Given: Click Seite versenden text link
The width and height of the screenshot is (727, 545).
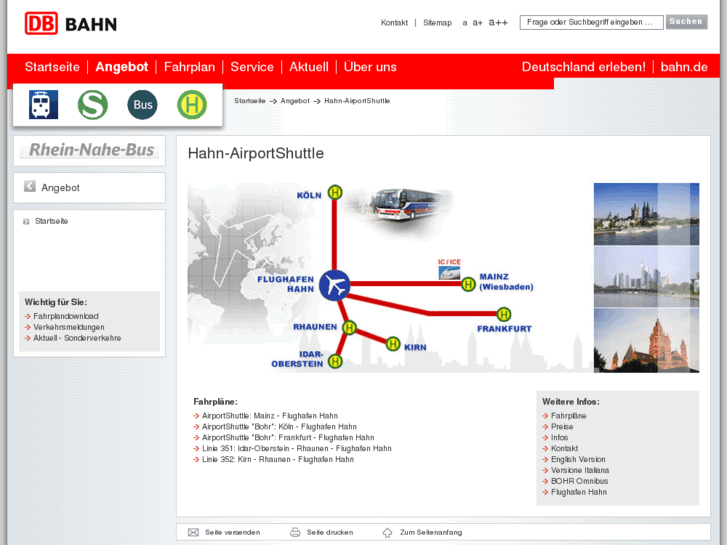Looking at the screenshot, I should tap(233, 532).
